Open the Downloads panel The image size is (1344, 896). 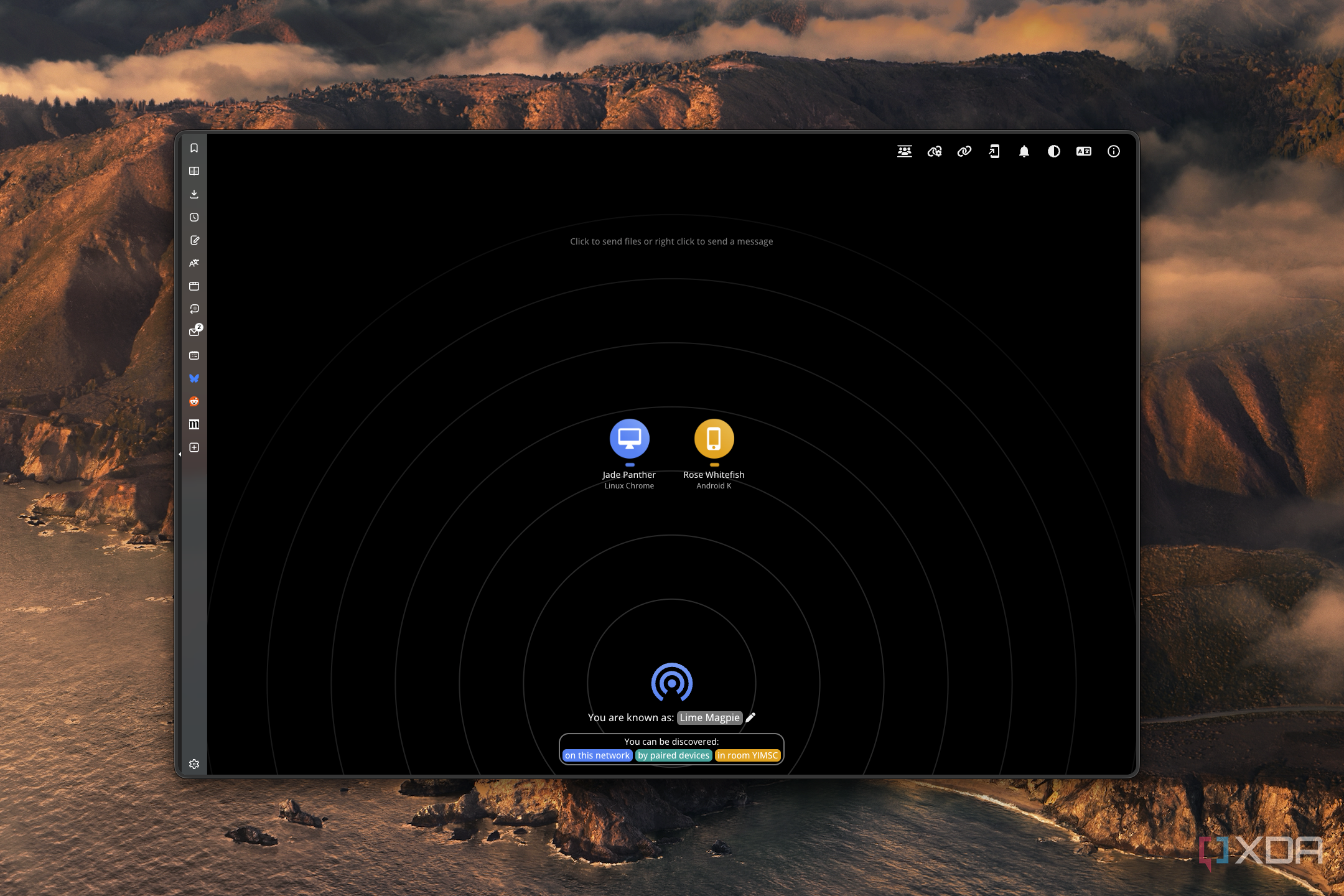[x=194, y=194]
